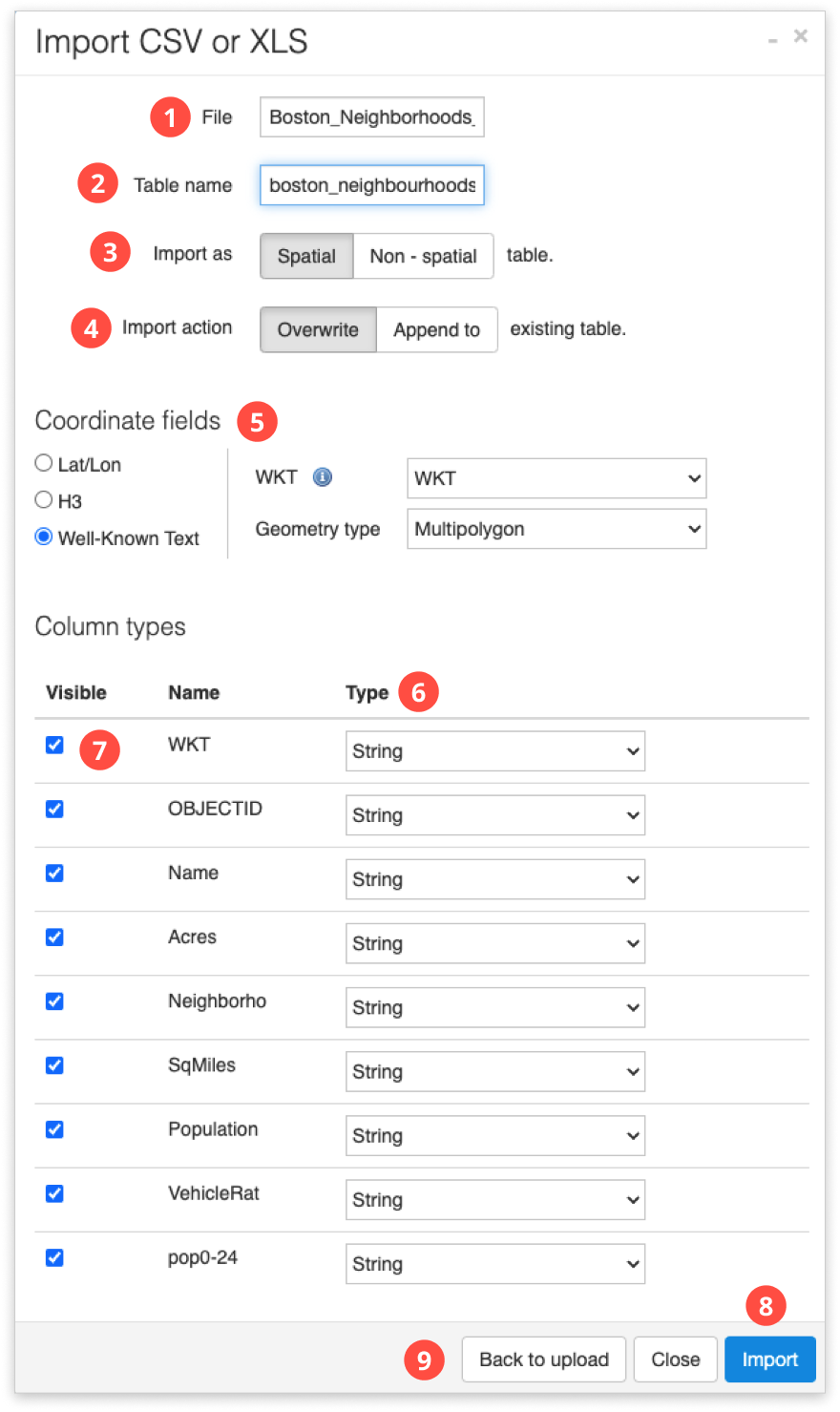The image size is (840, 1412).
Task: Select Spatial as the import type
Action: coord(305,256)
